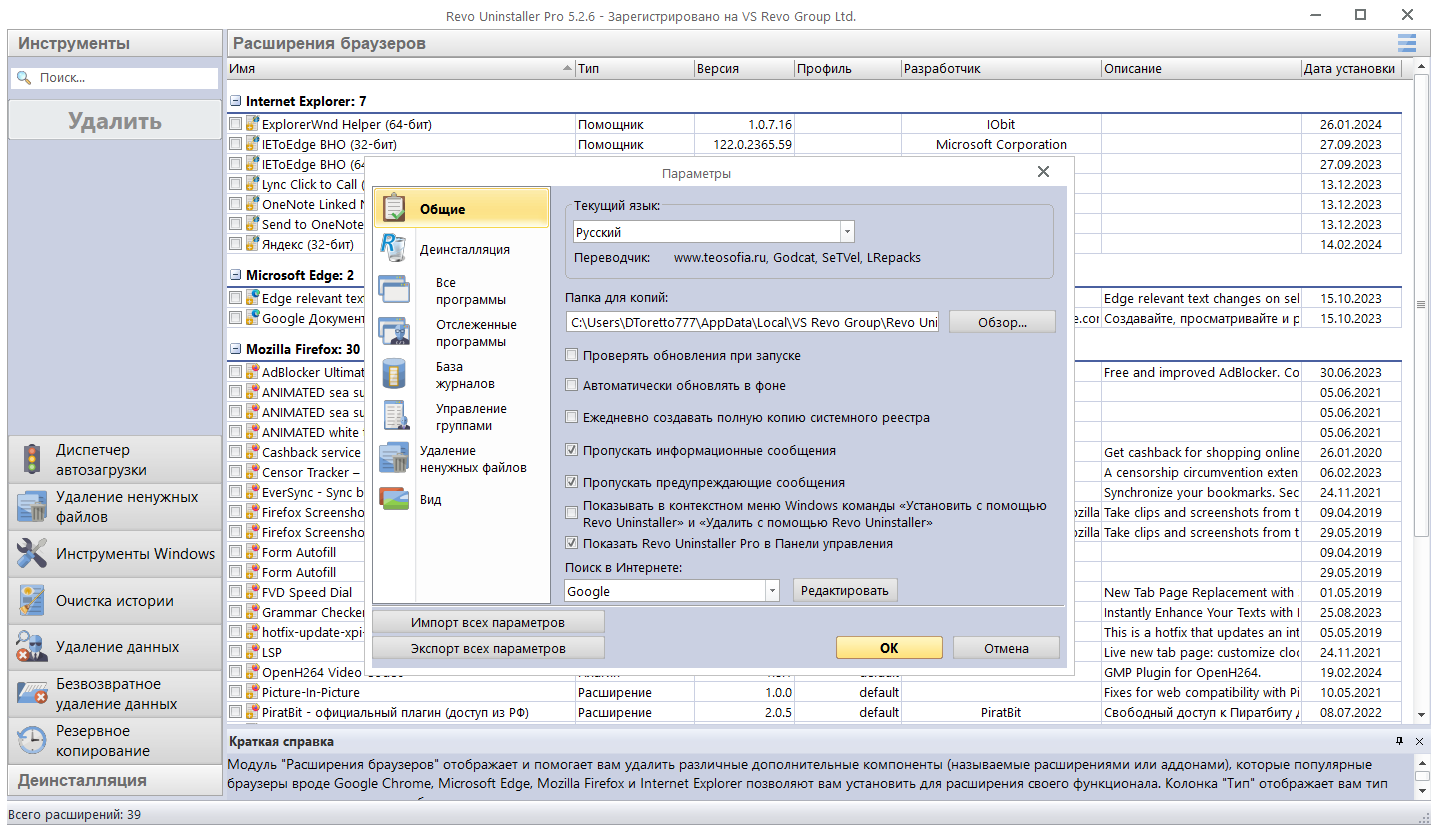The image size is (1438, 832).
Task: Enable Проверять обновления при запуске
Action: [x=572, y=355]
